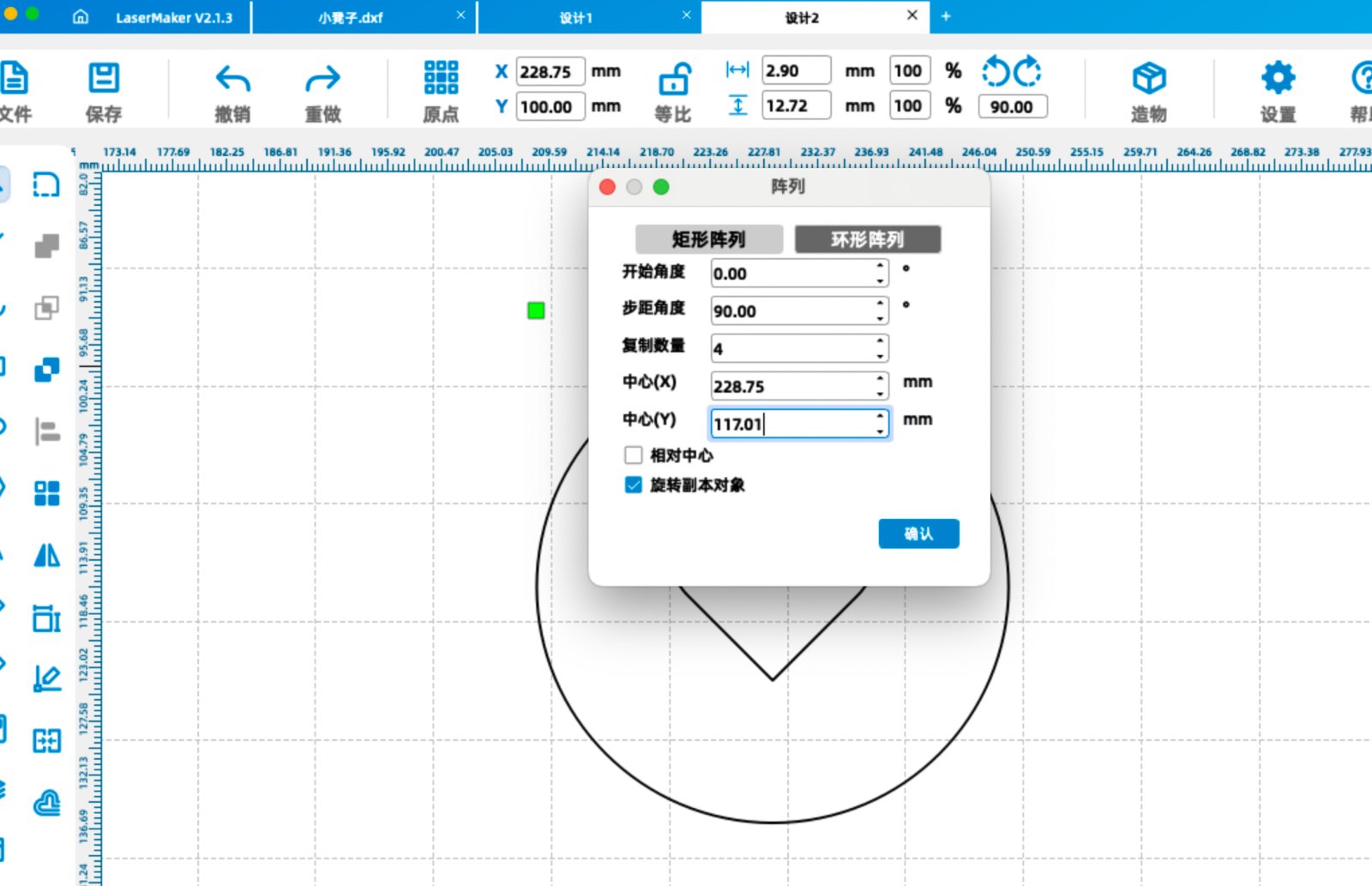The height and width of the screenshot is (886, 1372).
Task: Open the align objects tool
Action: (x=46, y=431)
